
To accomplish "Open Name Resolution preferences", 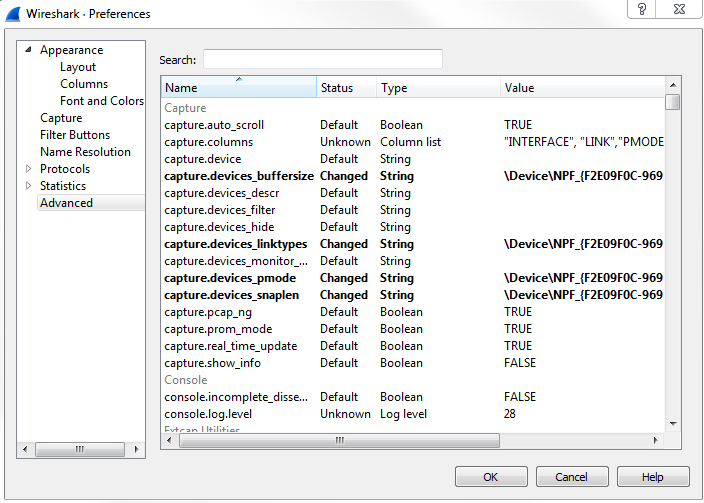I will [85, 152].
